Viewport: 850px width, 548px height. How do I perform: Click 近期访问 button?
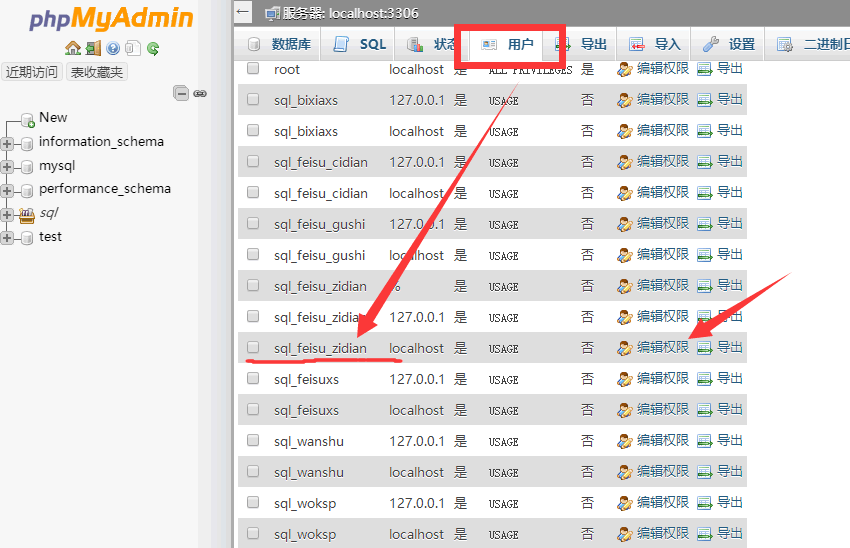coord(32,72)
